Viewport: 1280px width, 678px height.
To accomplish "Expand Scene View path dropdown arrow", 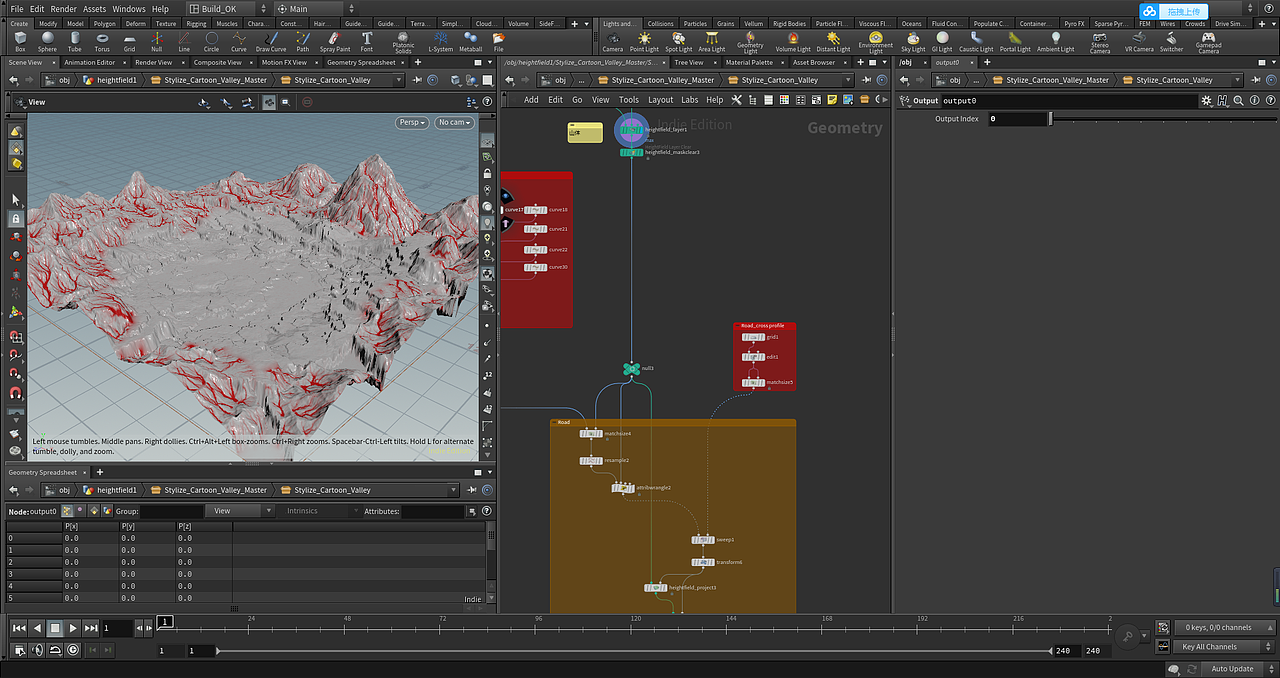I will (399, 80).
